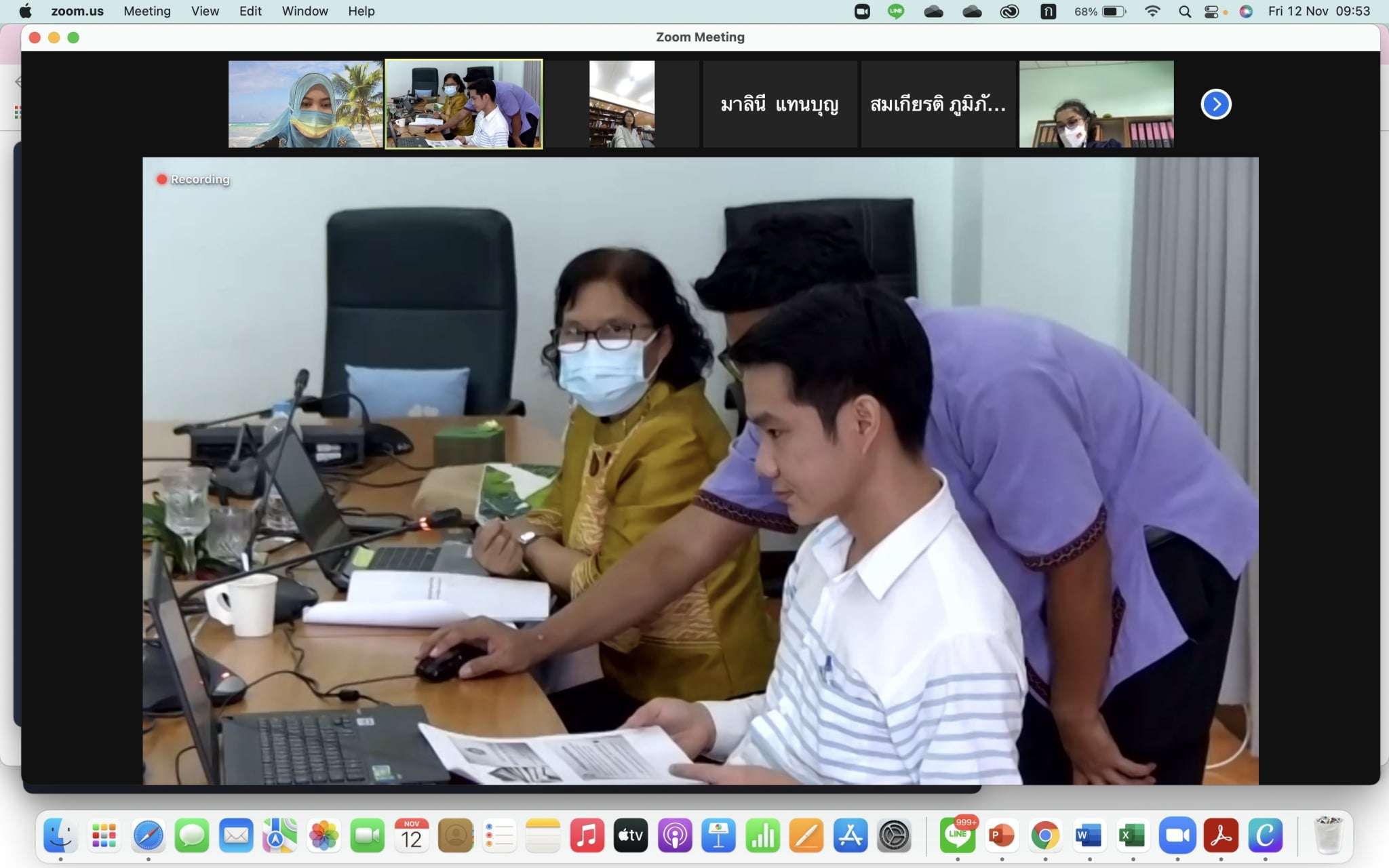Image resolution: width=1389 pixels, height=868 pixels.
Task: Open LINE app in the Dock
Action: point(957,835)
